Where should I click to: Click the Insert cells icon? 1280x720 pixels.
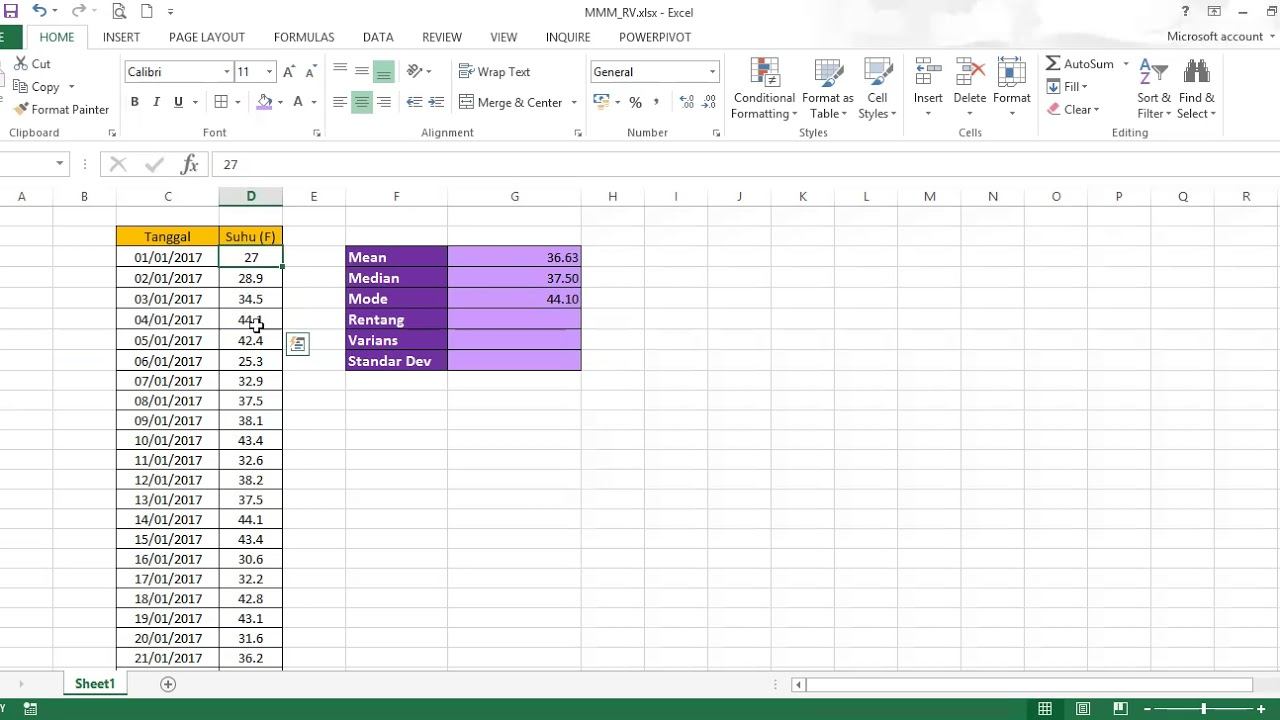[928, 73]
